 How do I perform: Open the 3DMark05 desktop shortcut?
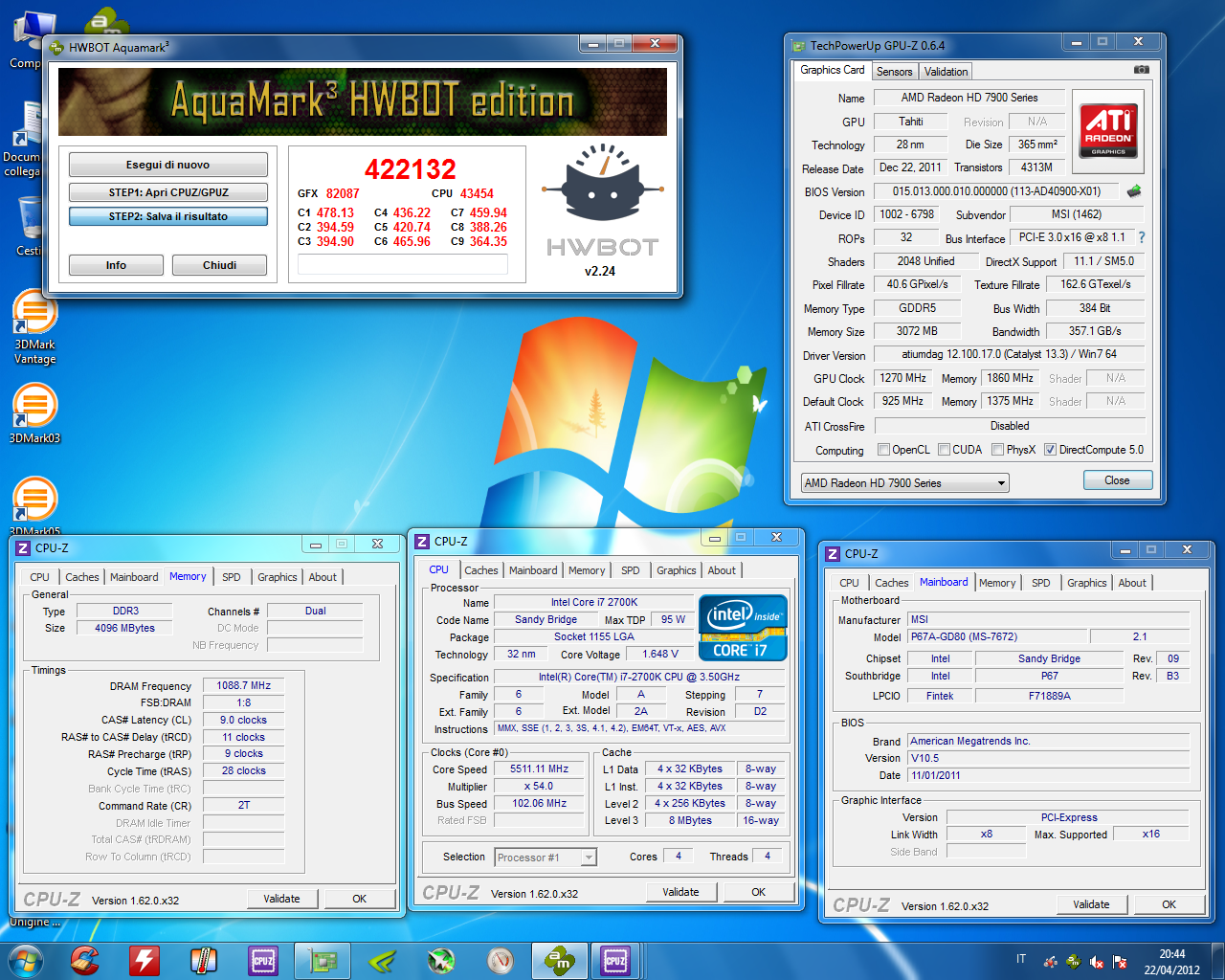[x=34, y=504]
